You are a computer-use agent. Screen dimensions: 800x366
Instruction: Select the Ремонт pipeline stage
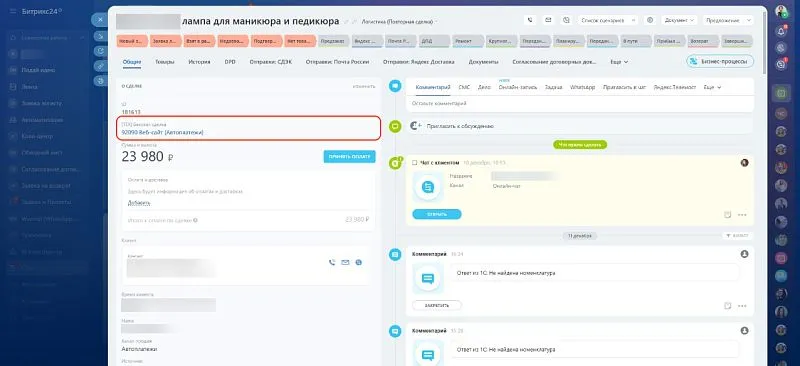[x=467, y=41]
